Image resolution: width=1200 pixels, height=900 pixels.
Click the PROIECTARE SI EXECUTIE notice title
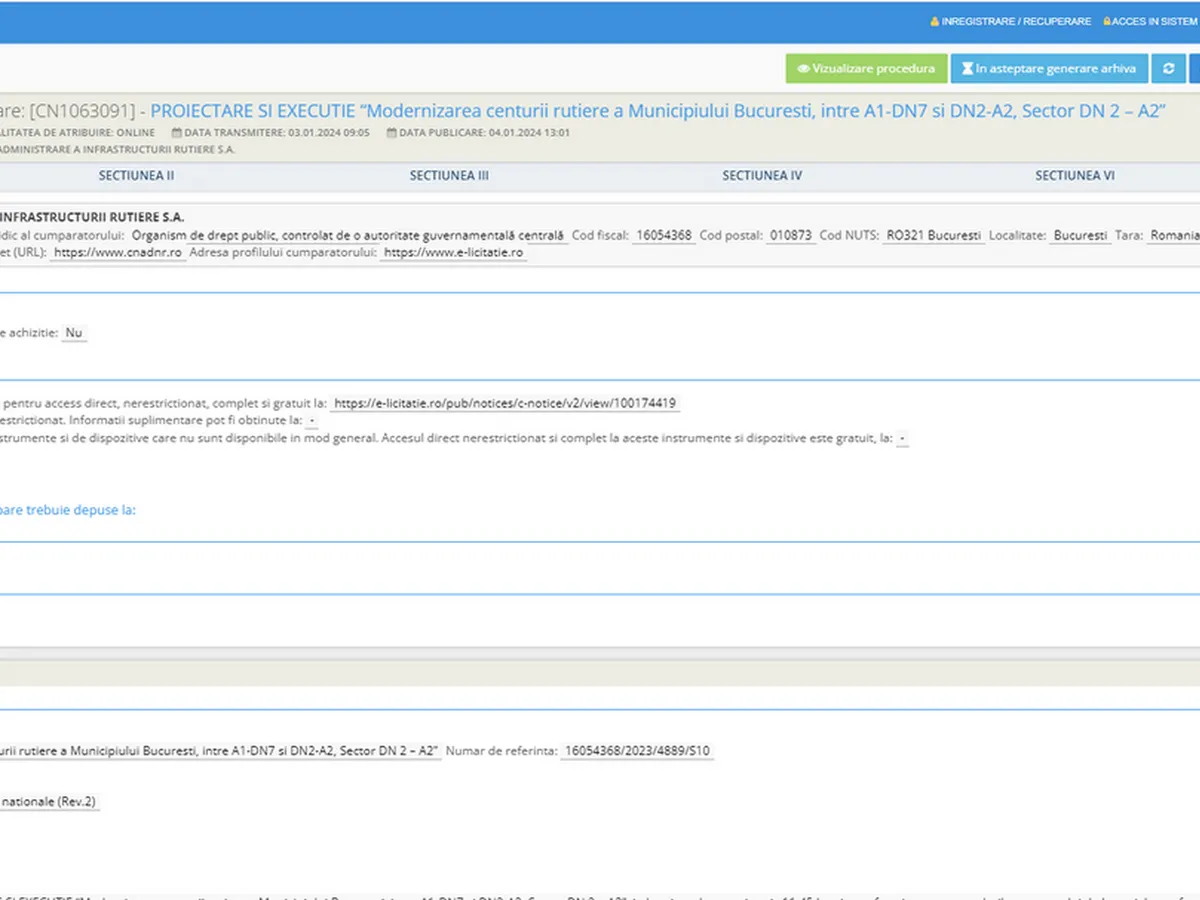coord(658,111)
